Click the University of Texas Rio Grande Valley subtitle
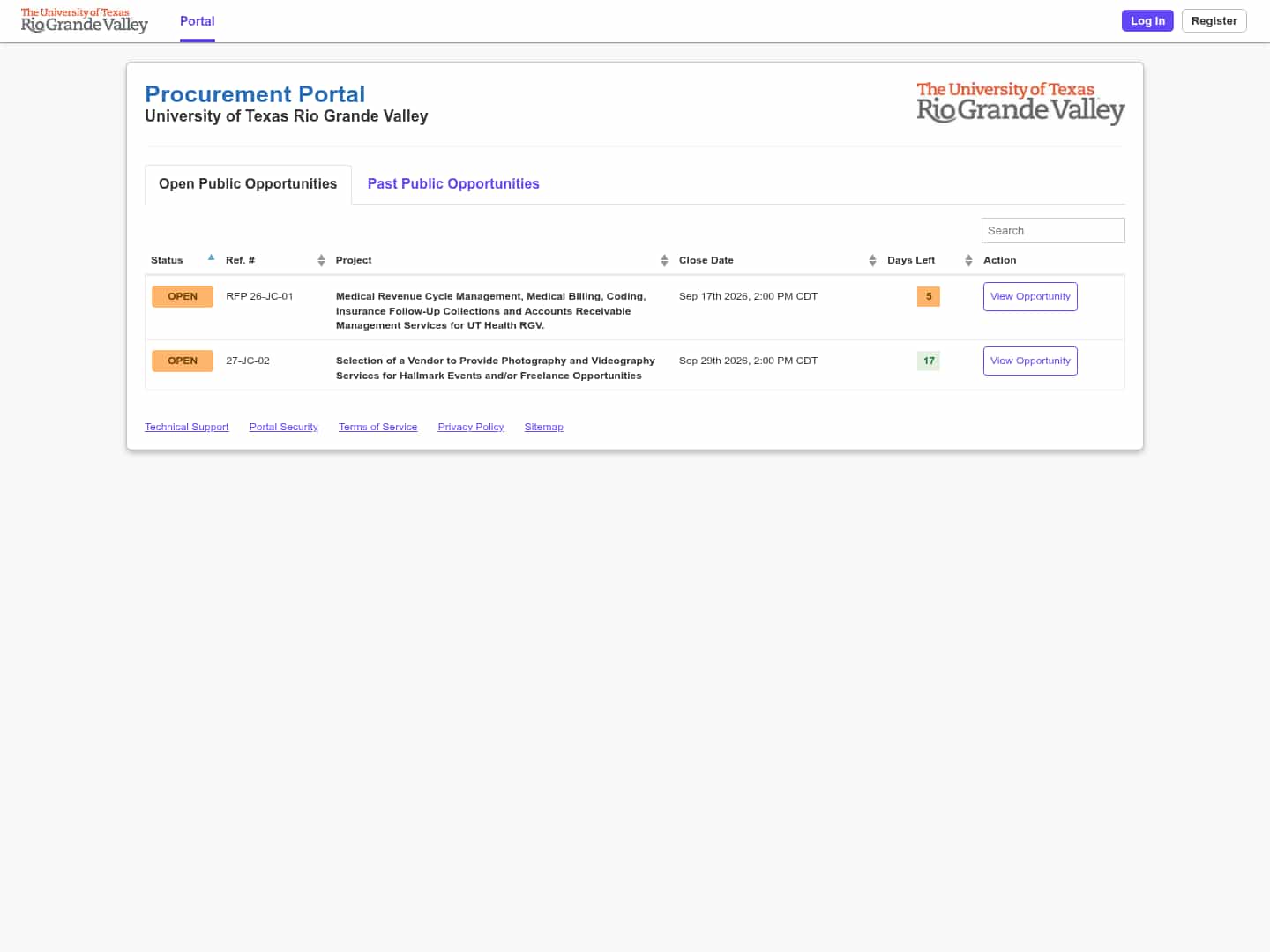This screenshot has width=1270, height=952. pos(287,116)
